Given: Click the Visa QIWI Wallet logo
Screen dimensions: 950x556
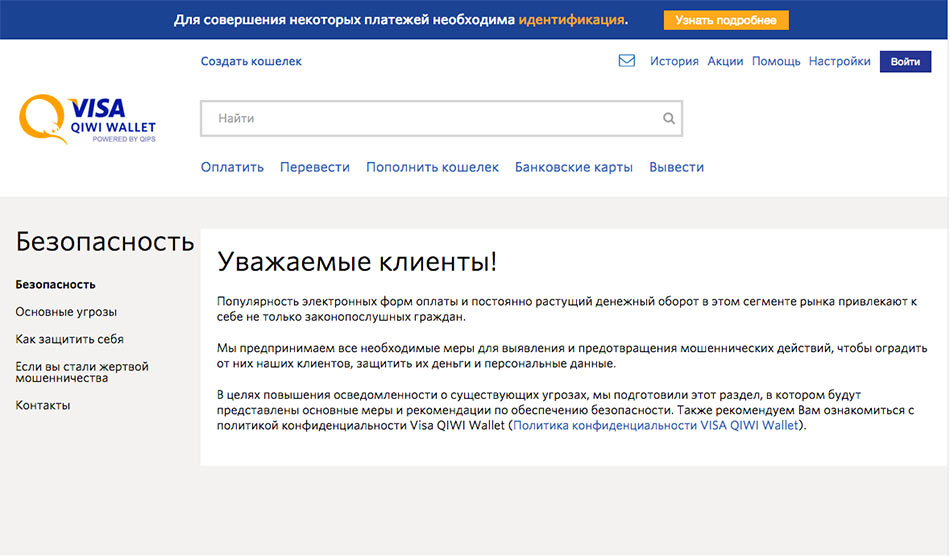Looking at the screenshot, I should 88,119.
